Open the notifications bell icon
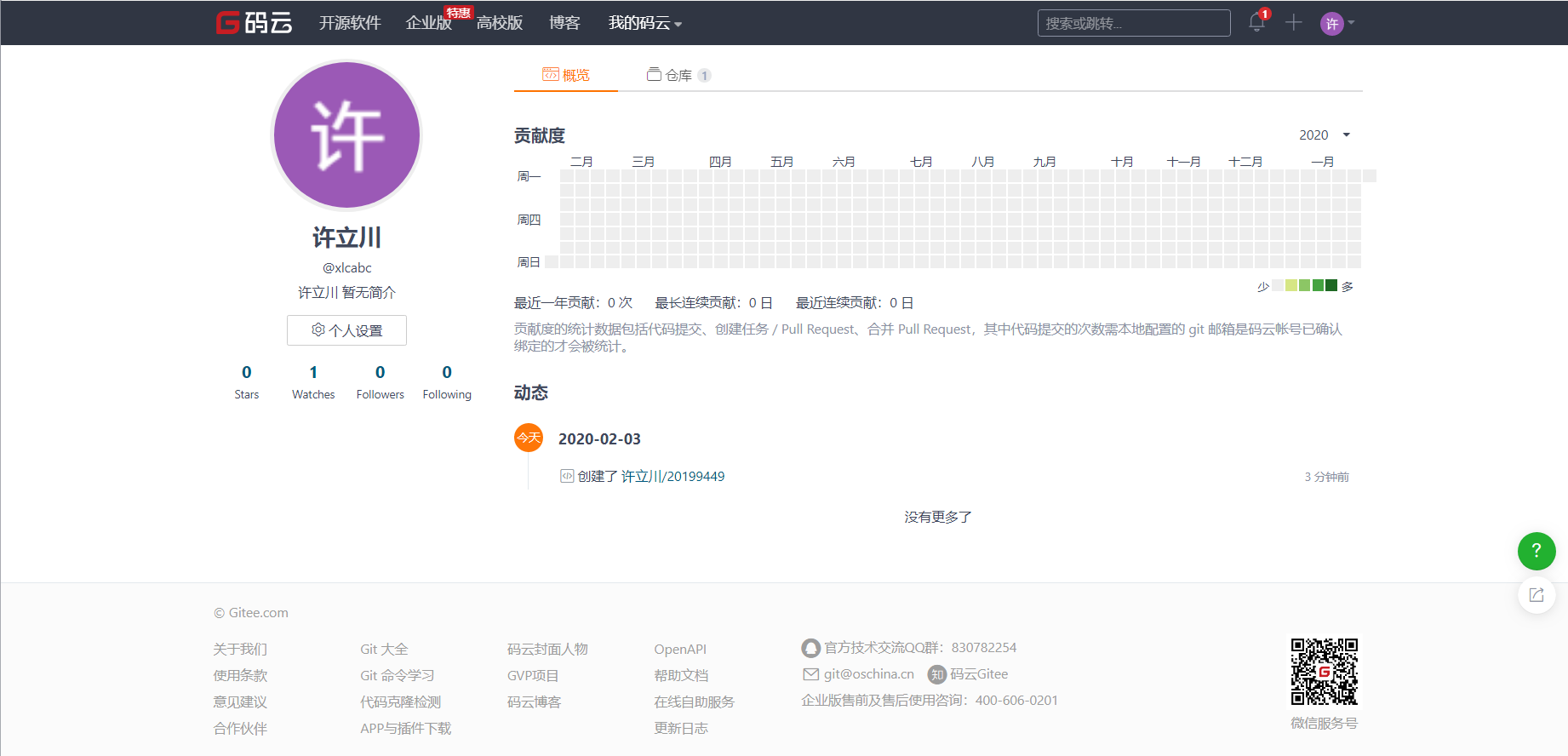The image size is (1568, 756). tap(1256, 23)
